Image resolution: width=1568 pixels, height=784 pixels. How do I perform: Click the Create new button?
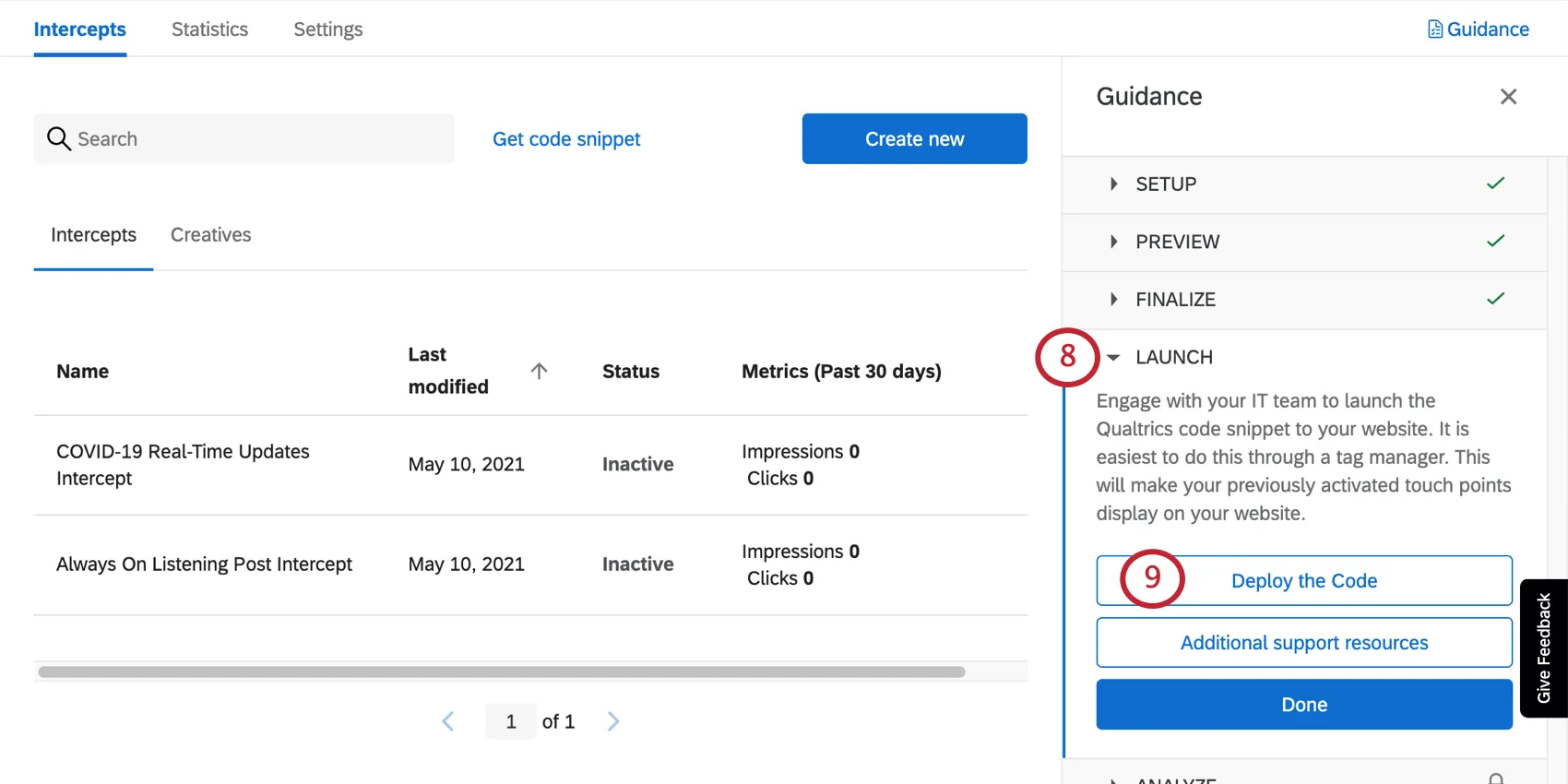[914, 139]
